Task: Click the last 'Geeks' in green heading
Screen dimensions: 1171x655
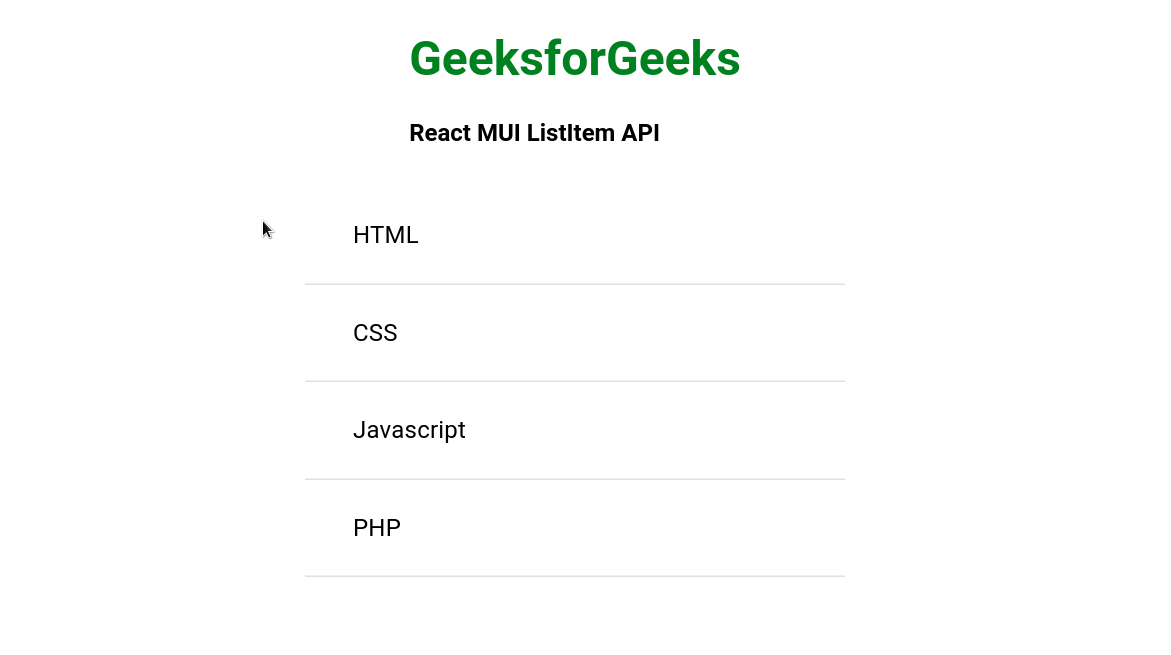Action: [x=673, y=59]
